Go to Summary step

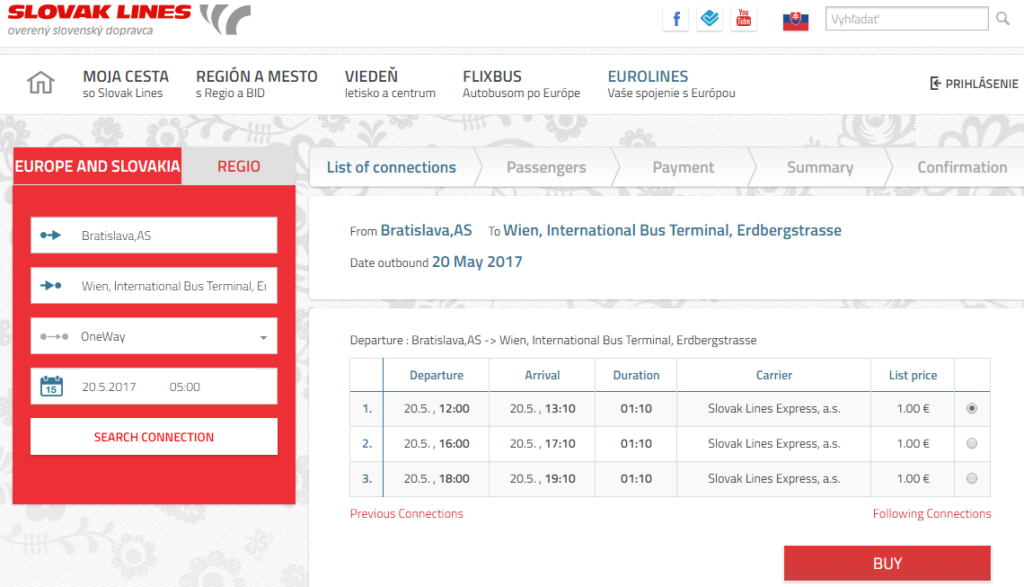(x=820, y=167)
